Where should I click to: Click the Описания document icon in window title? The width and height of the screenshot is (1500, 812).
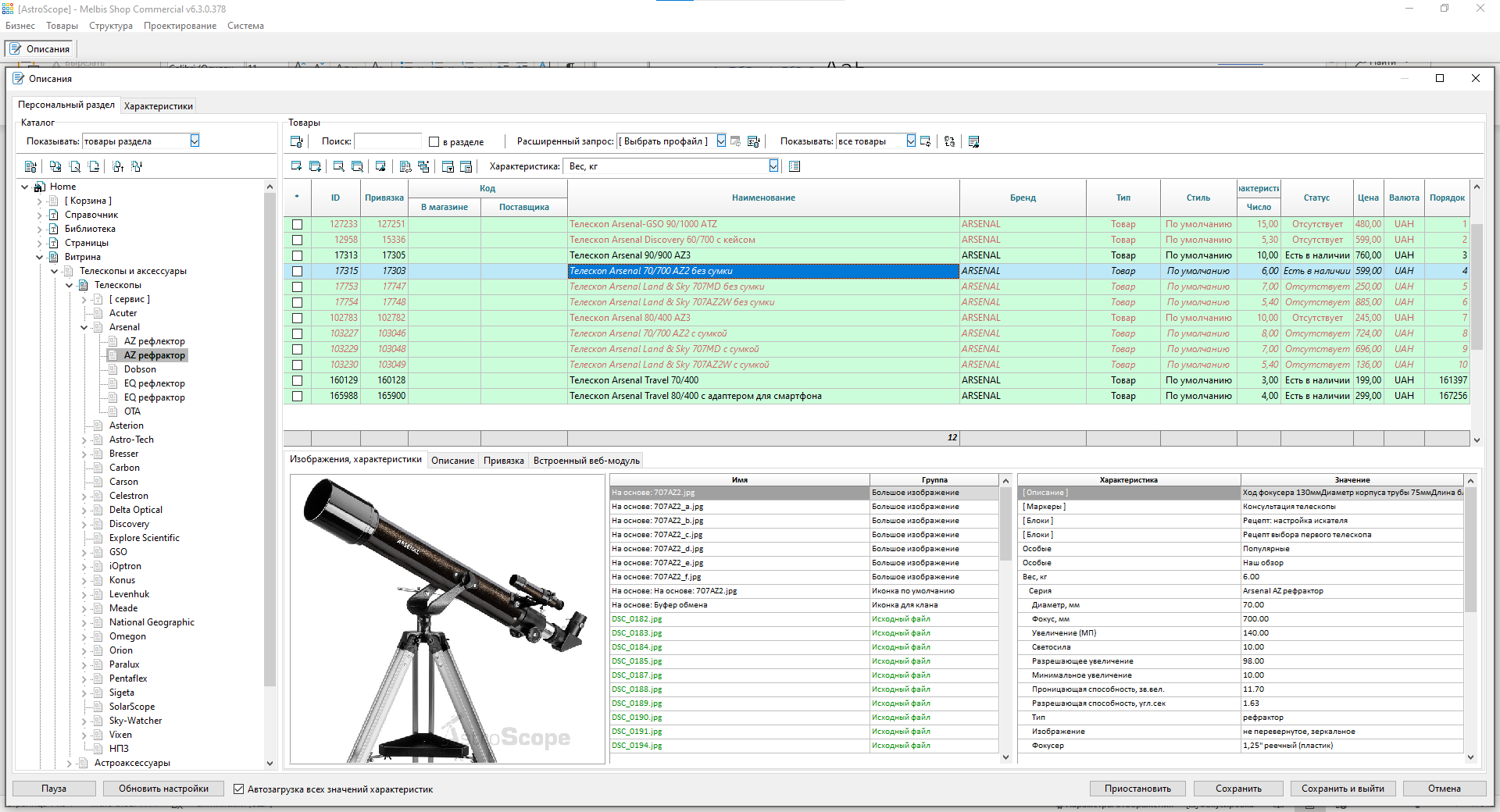(x=19, y=78)
